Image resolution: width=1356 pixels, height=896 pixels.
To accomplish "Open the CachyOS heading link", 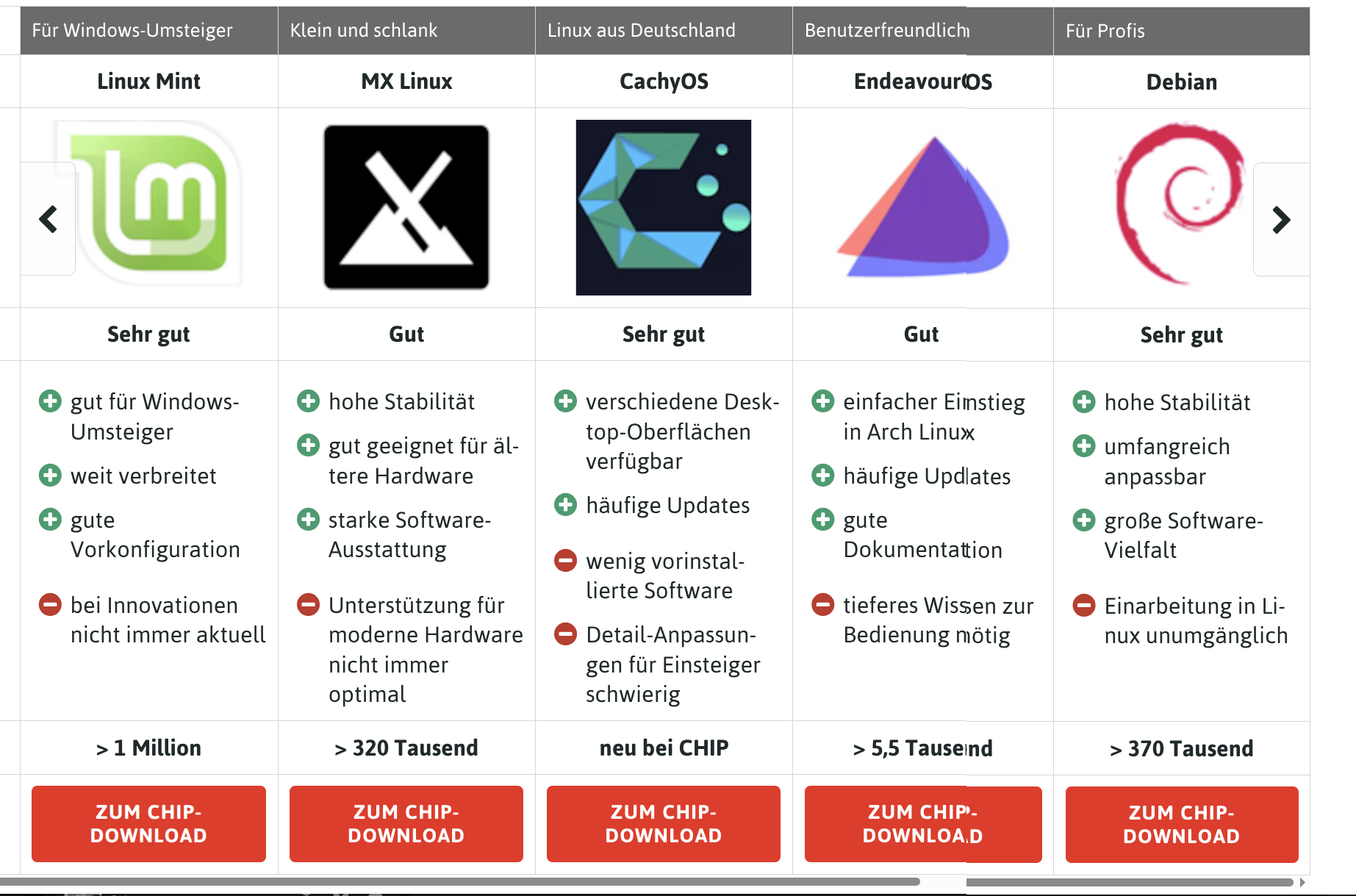I will [x=664, y=81].
